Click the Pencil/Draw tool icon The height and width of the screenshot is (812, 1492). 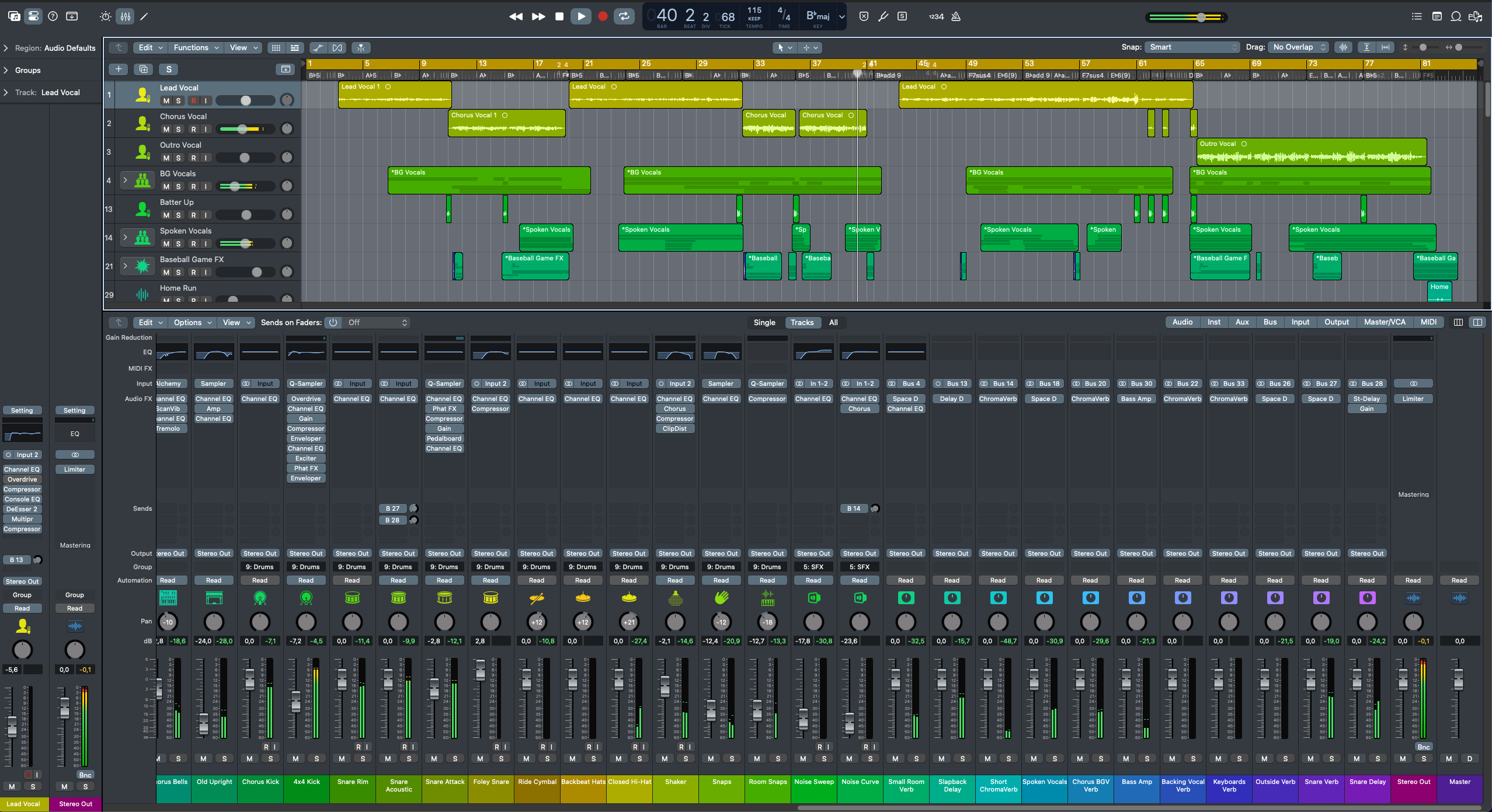click(145, 16)
